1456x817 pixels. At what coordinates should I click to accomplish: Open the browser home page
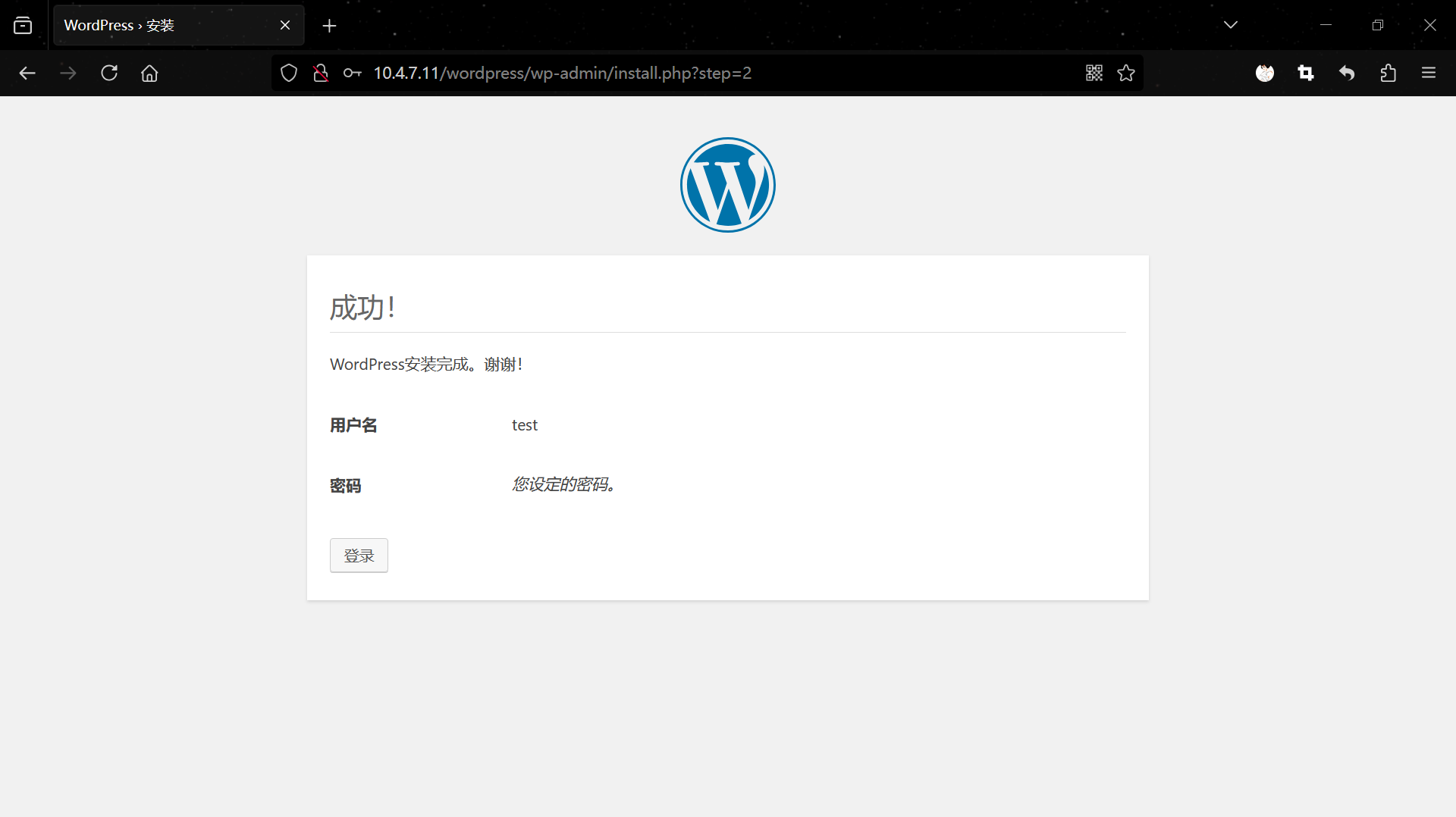149,73
